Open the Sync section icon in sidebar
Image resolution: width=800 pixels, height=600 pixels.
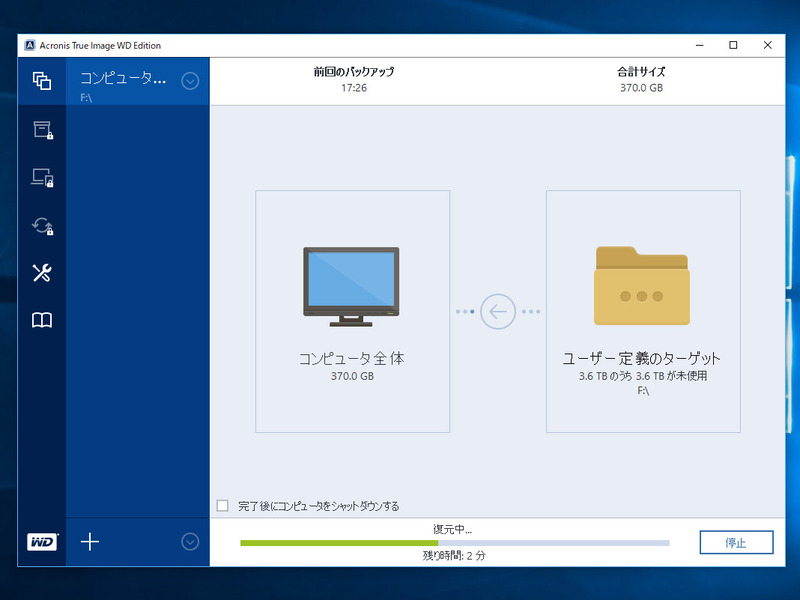coord(42,226)
